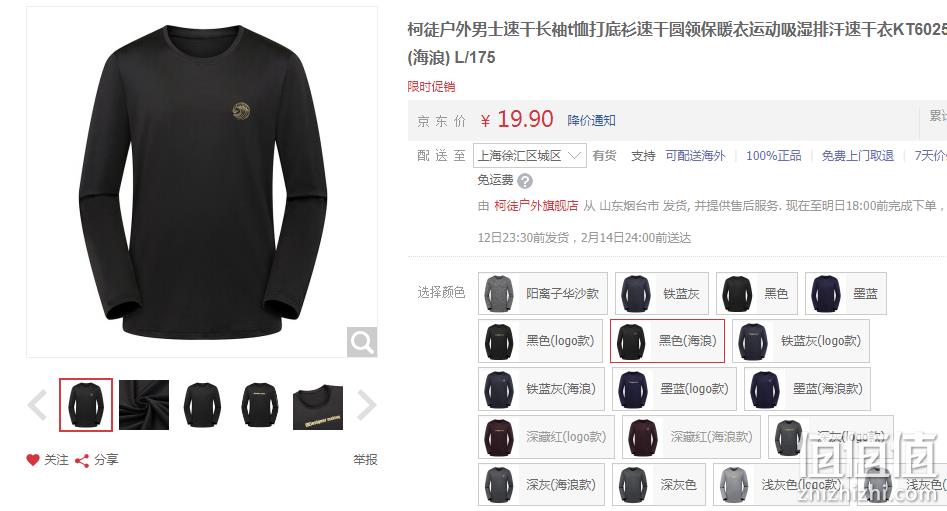Image resolution: width=947 pixels, height=511 pixels.
Task: Click the 举报 report link
Action: point(365,460)
